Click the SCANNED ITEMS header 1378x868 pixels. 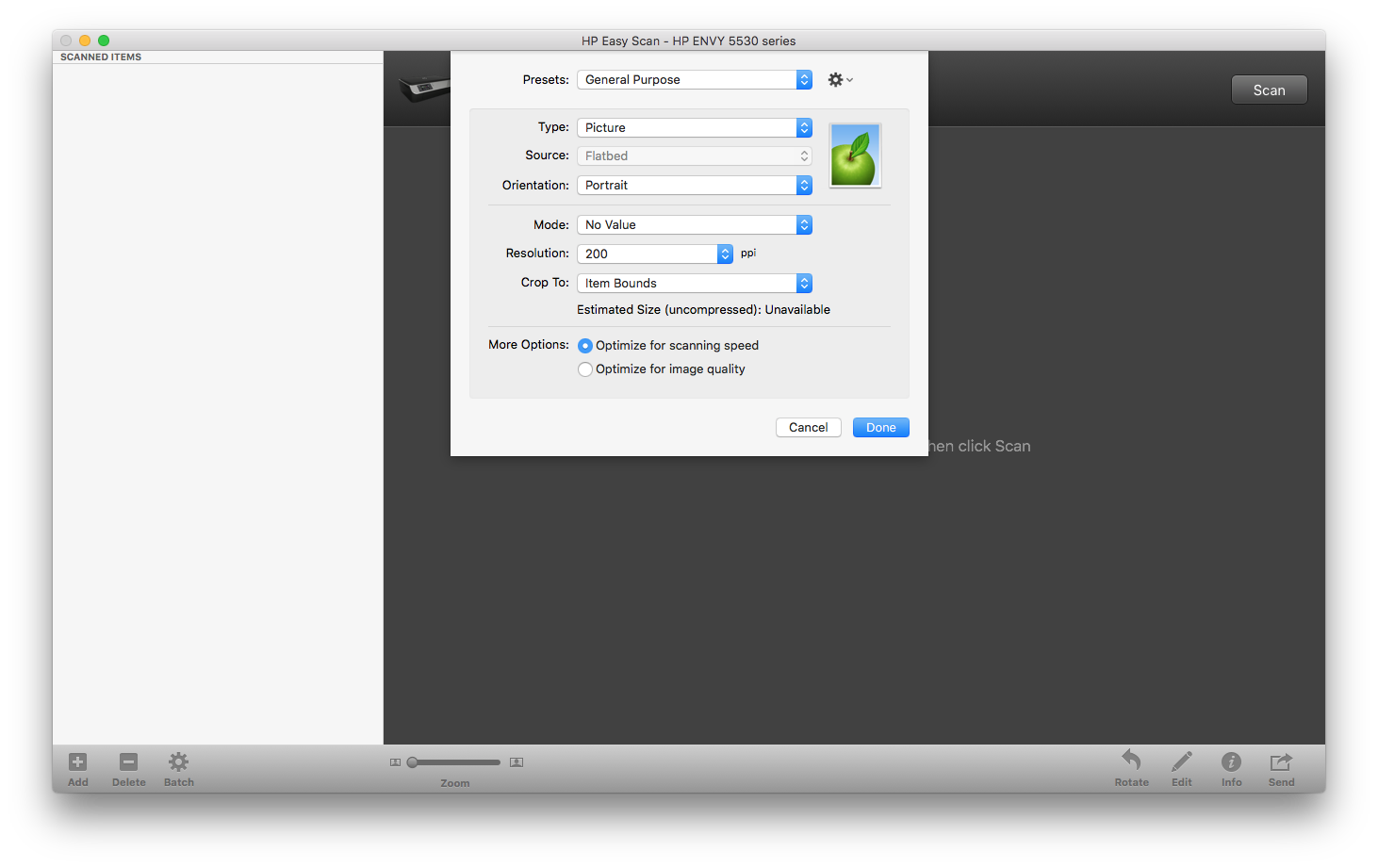[101, 57]
